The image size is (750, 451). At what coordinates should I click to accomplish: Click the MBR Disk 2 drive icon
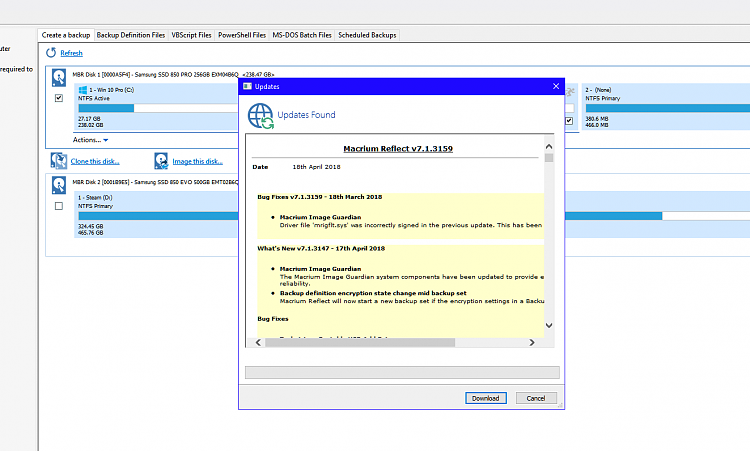pos(59,185)
